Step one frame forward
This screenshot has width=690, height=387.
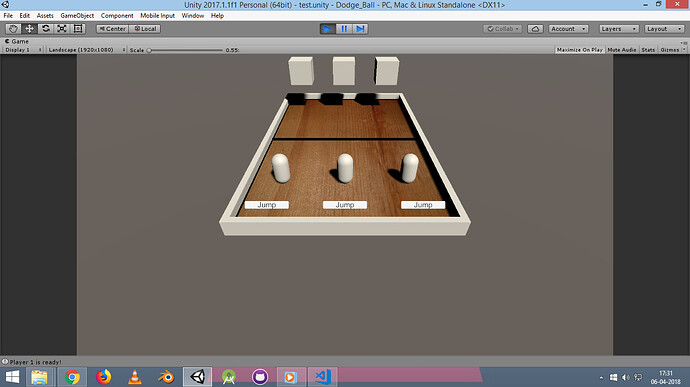click(360, 29)
